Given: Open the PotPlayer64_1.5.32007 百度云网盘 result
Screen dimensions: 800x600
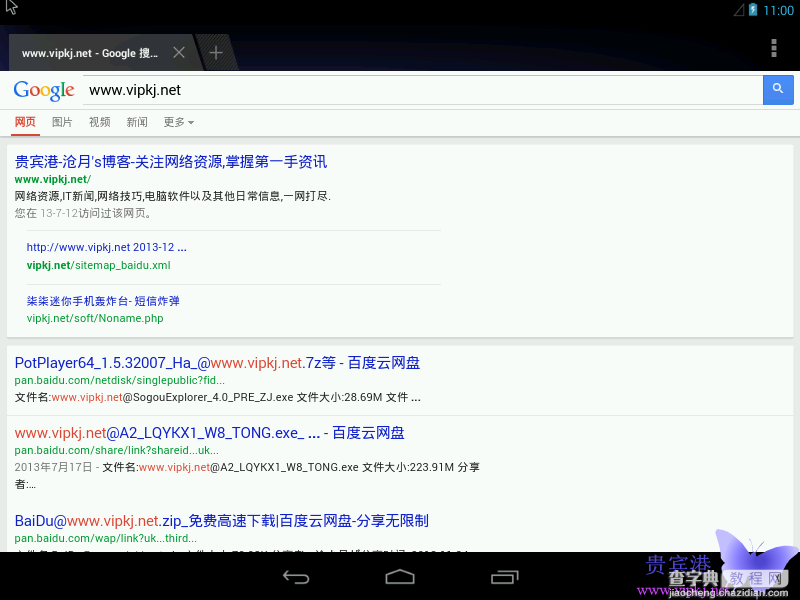Looking at the screenshot, I should click(217, 363).
